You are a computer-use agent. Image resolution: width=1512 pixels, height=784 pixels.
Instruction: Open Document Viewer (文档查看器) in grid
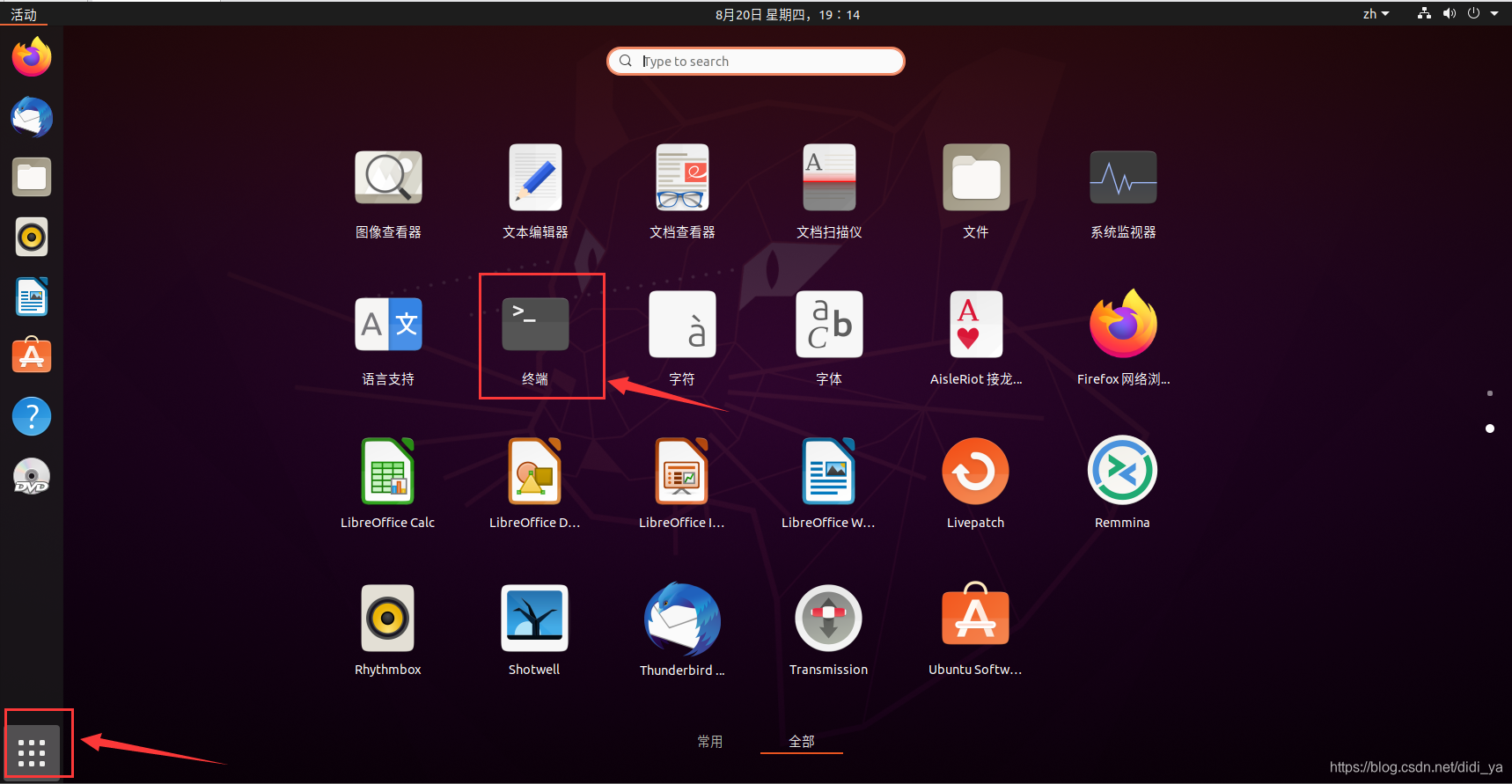point(682,192)
